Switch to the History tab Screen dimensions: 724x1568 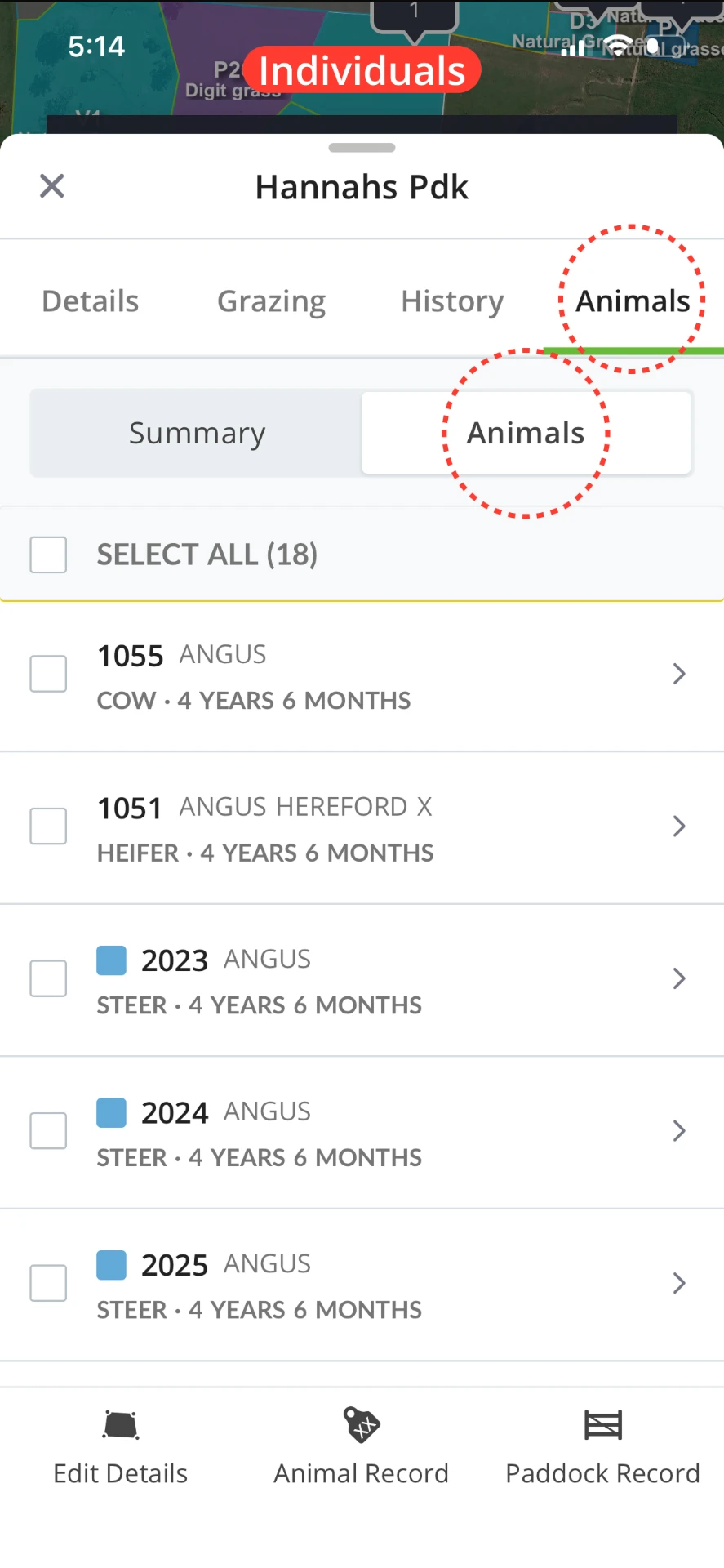452,301
